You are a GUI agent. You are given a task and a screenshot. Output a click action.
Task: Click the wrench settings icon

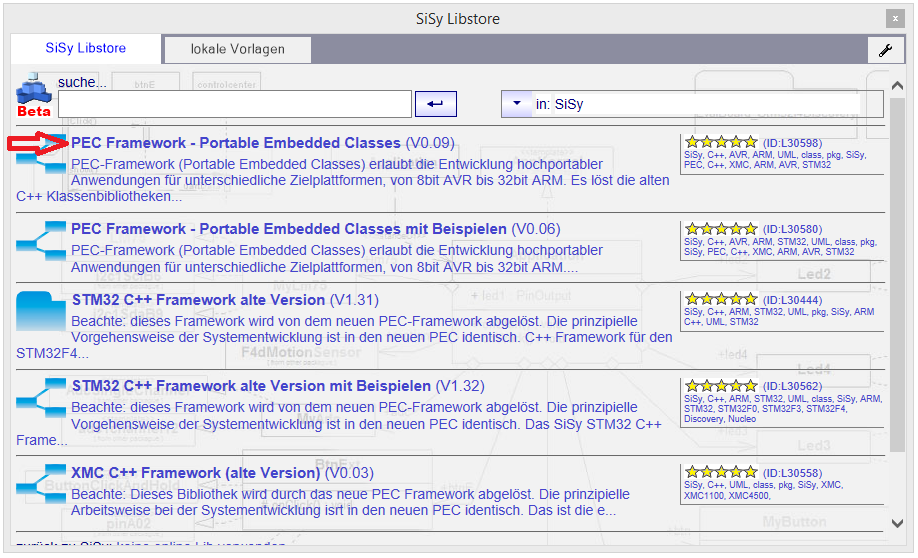[884, 50]
